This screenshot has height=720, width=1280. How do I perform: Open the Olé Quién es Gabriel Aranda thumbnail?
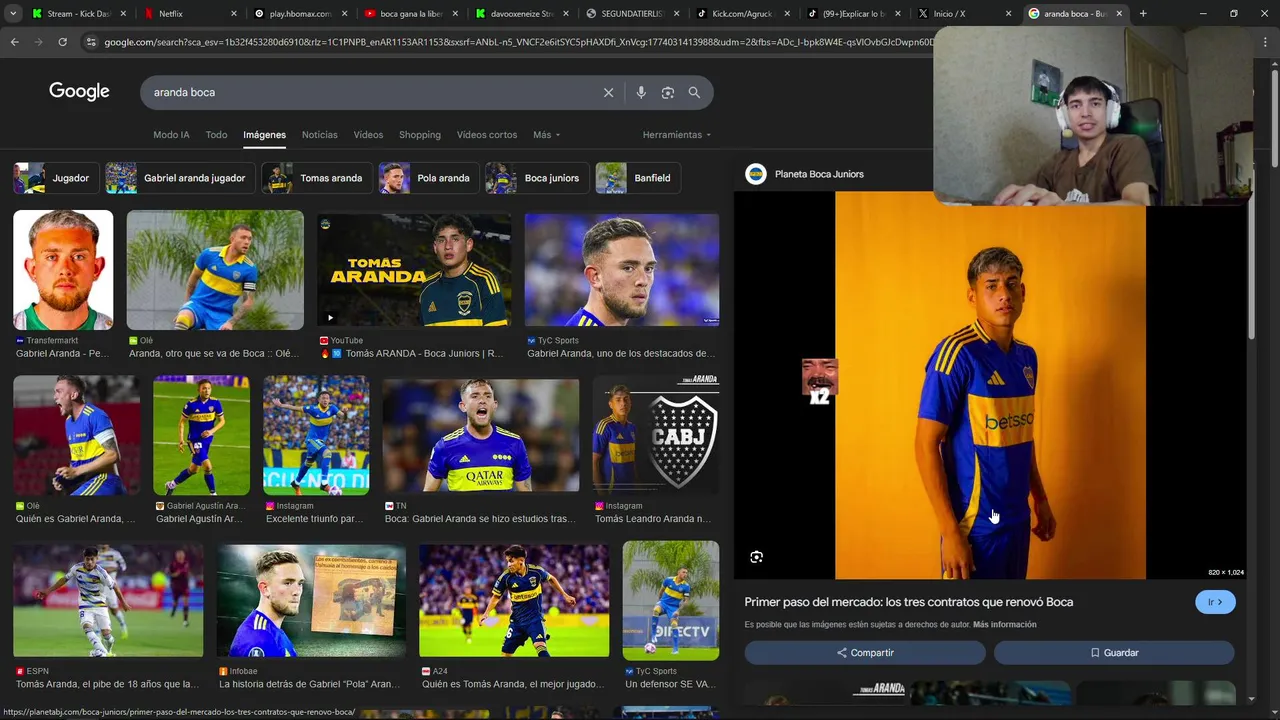(77, 435)
